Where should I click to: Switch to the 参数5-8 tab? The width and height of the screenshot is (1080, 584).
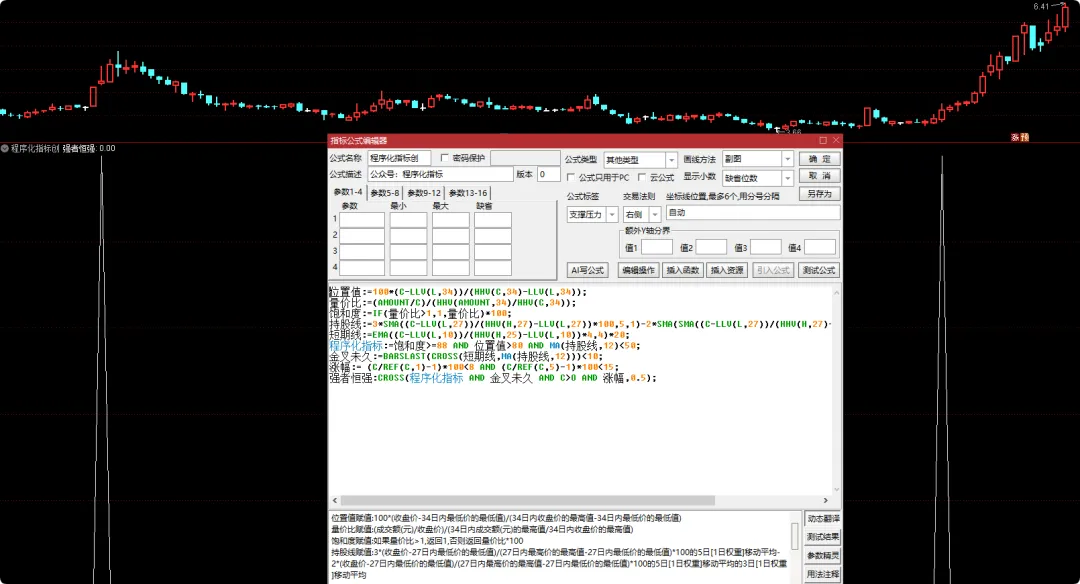pyautogui.click(x=385, y=193)
